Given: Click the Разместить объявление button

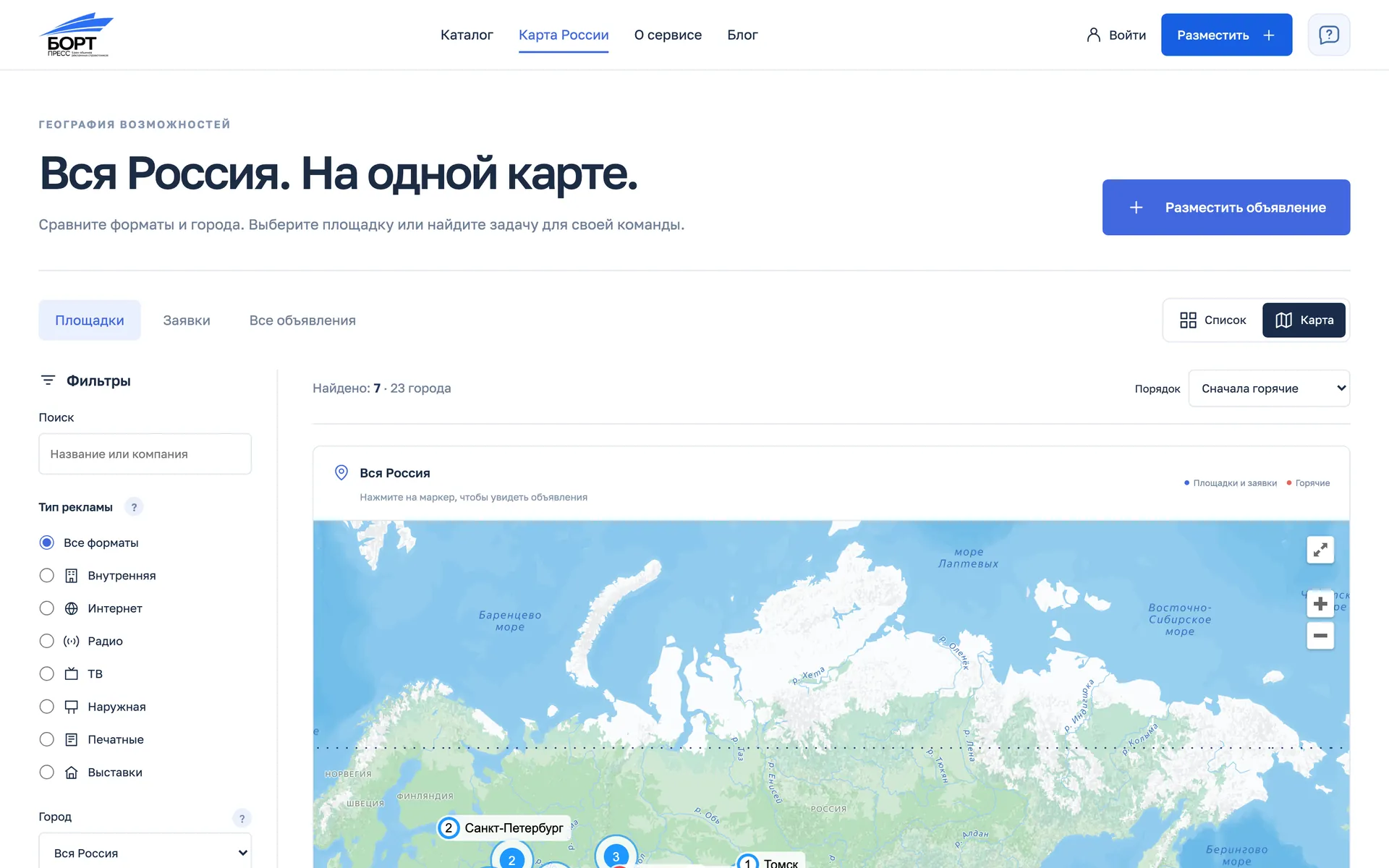Looking at the screenshot, I should click(1226, 208).
